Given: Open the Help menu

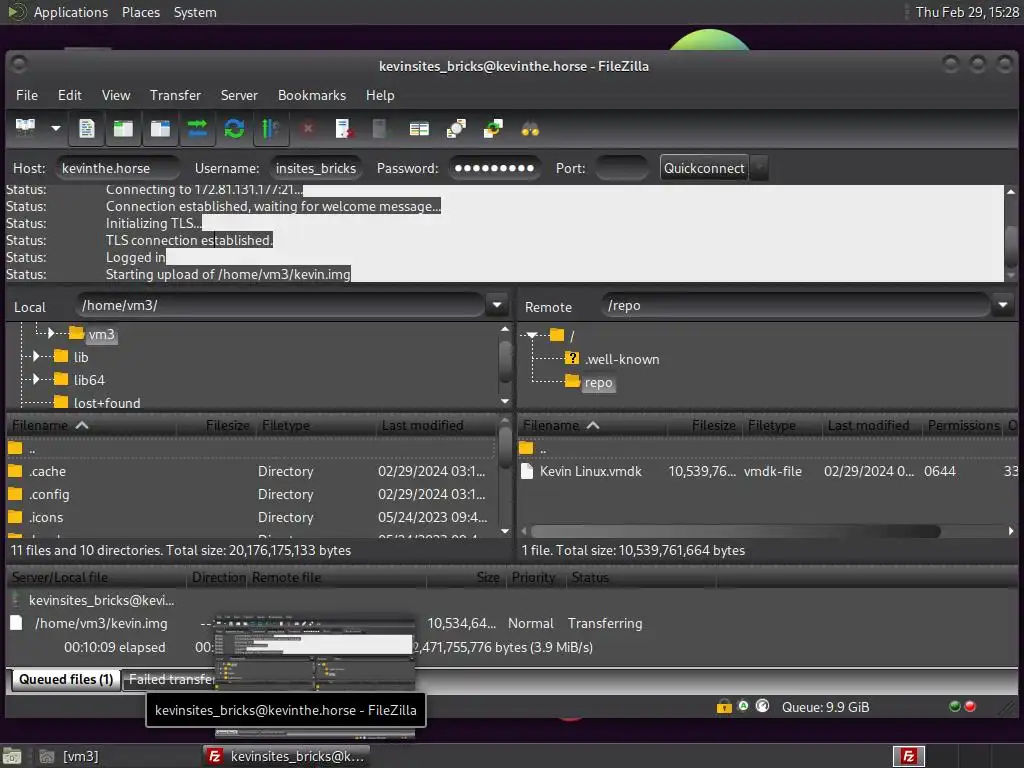Looking at the screenshot, I should pyautogui.click(x=380, y=95).
